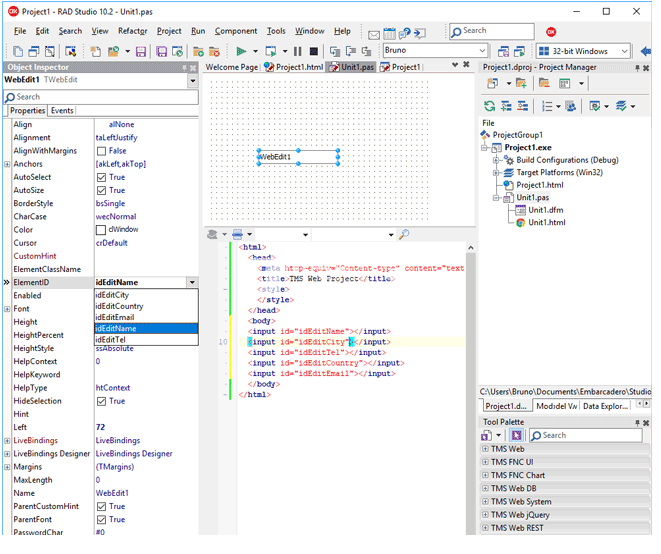Viewport: 661px width, 554px height.
Task: Click the code editor vertical scrollbar up arrow
Action: pos(471,248)
